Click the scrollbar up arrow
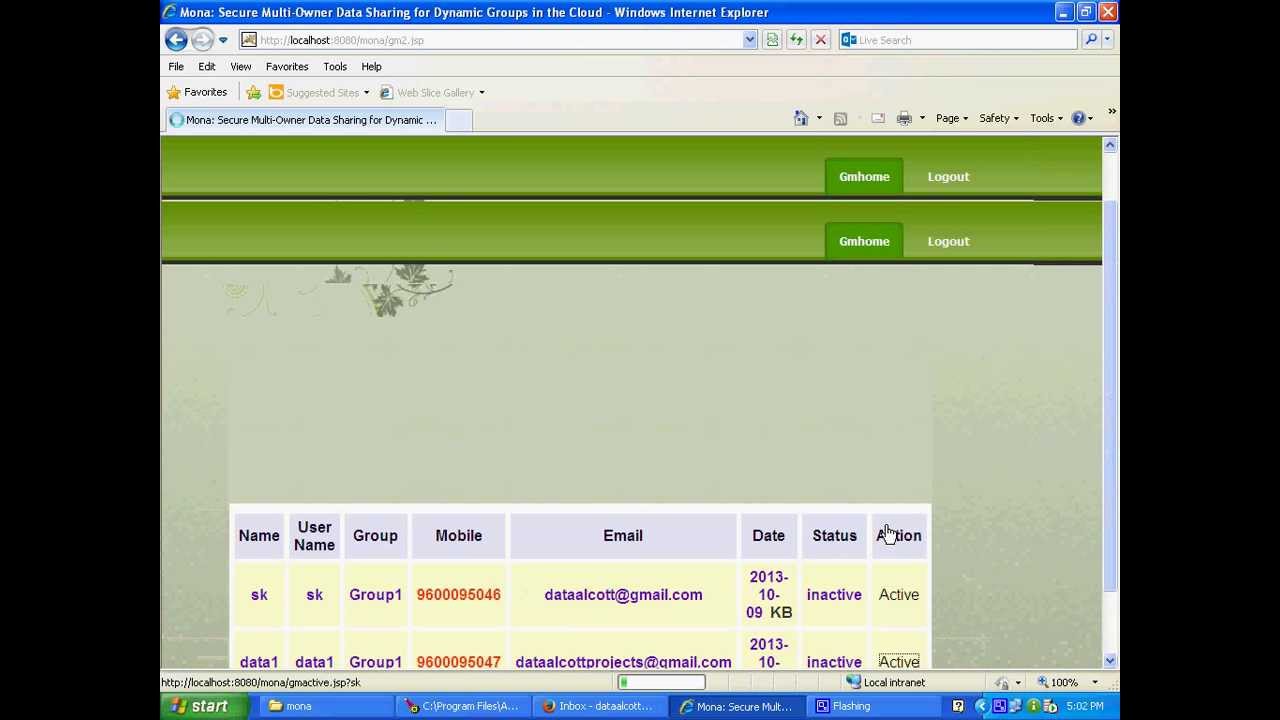Screen dimensions: 1280x720 [x=1110, y=146]
